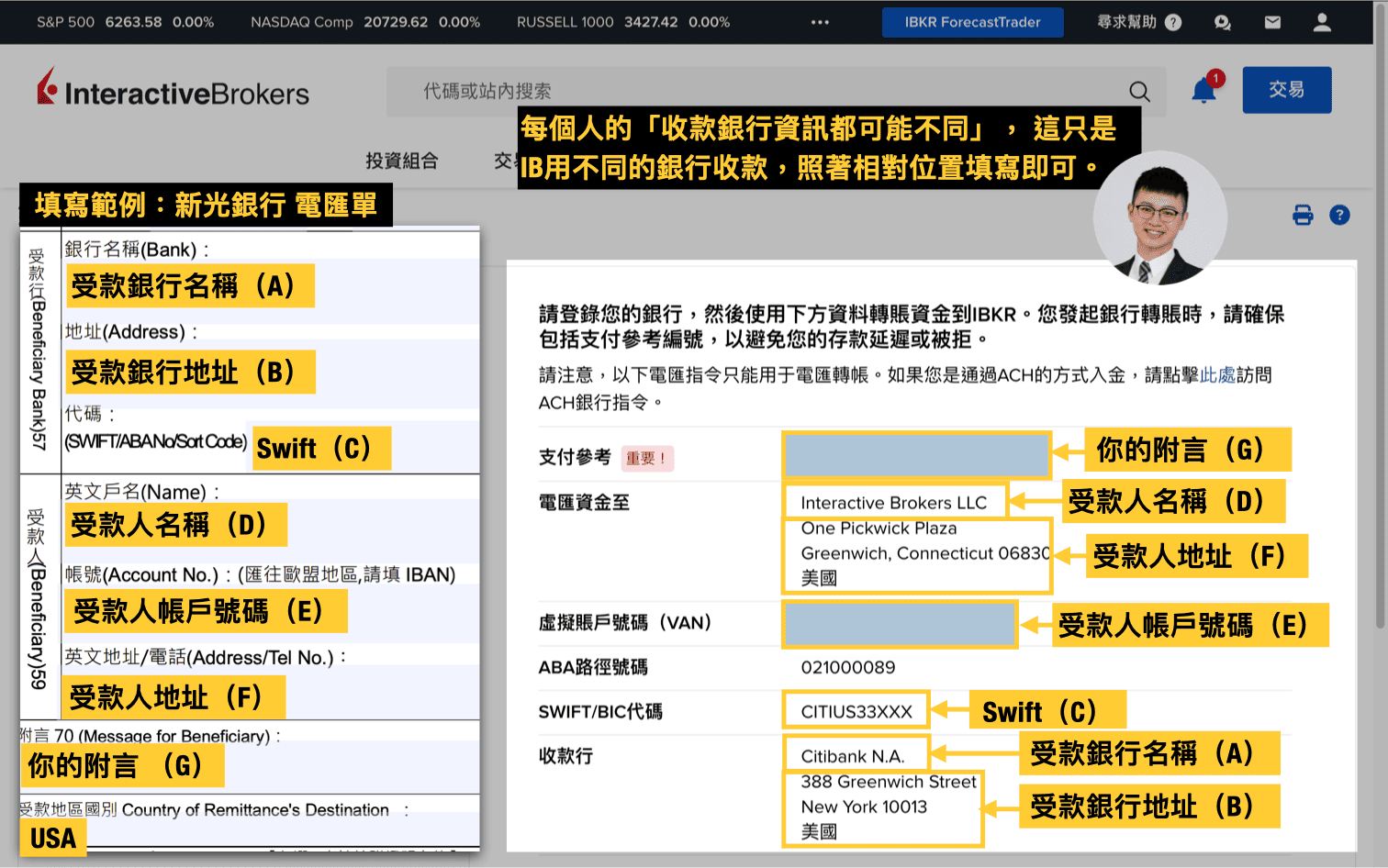
Task: Click the blue help circle beside printer
Action: tap(1339, 215)
